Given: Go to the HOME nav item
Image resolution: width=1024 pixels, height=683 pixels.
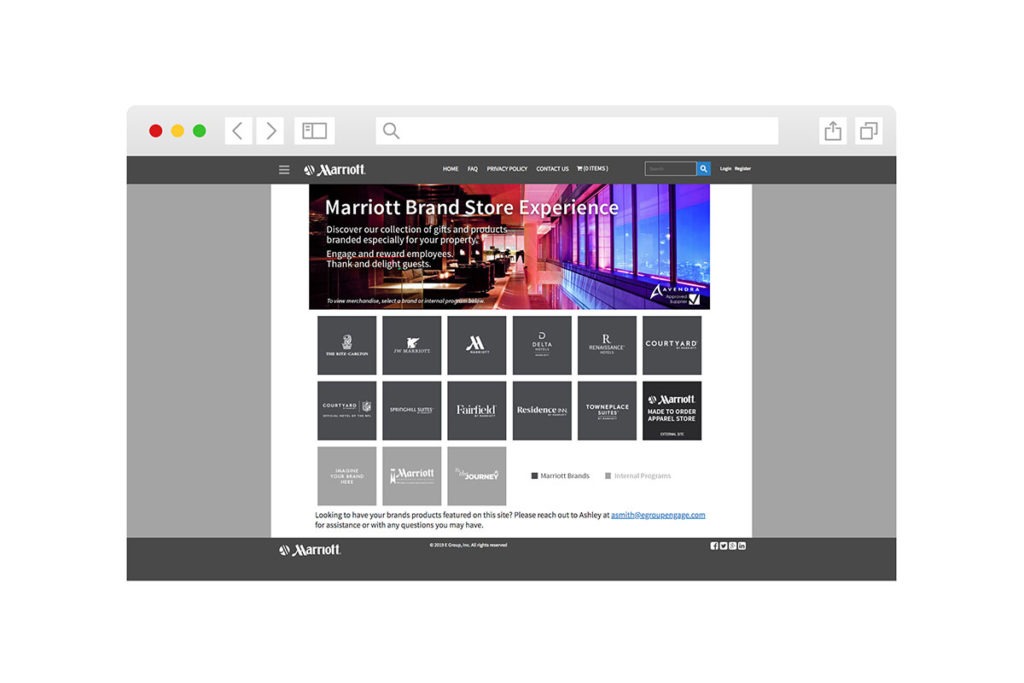Looking at the screenshot, I should point(451,168).
